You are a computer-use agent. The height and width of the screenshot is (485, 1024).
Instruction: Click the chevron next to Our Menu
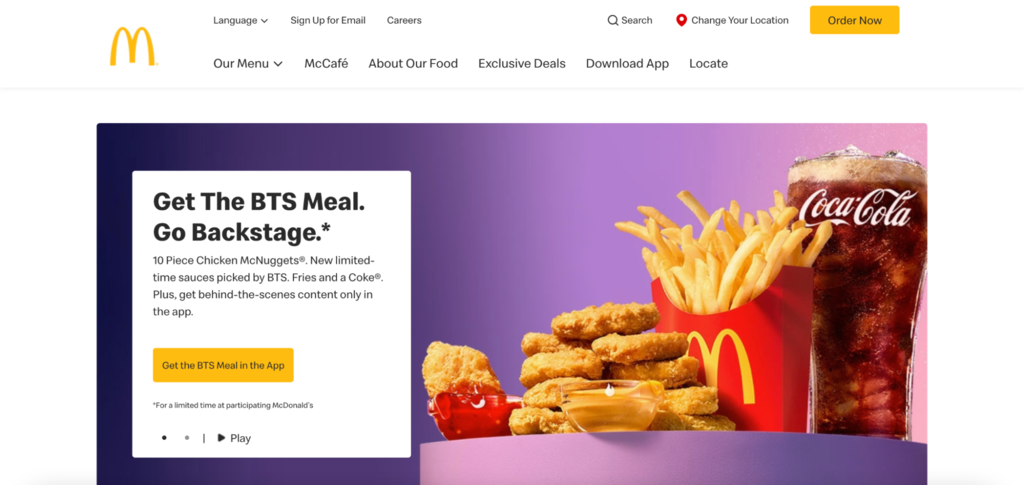(278, 64)
